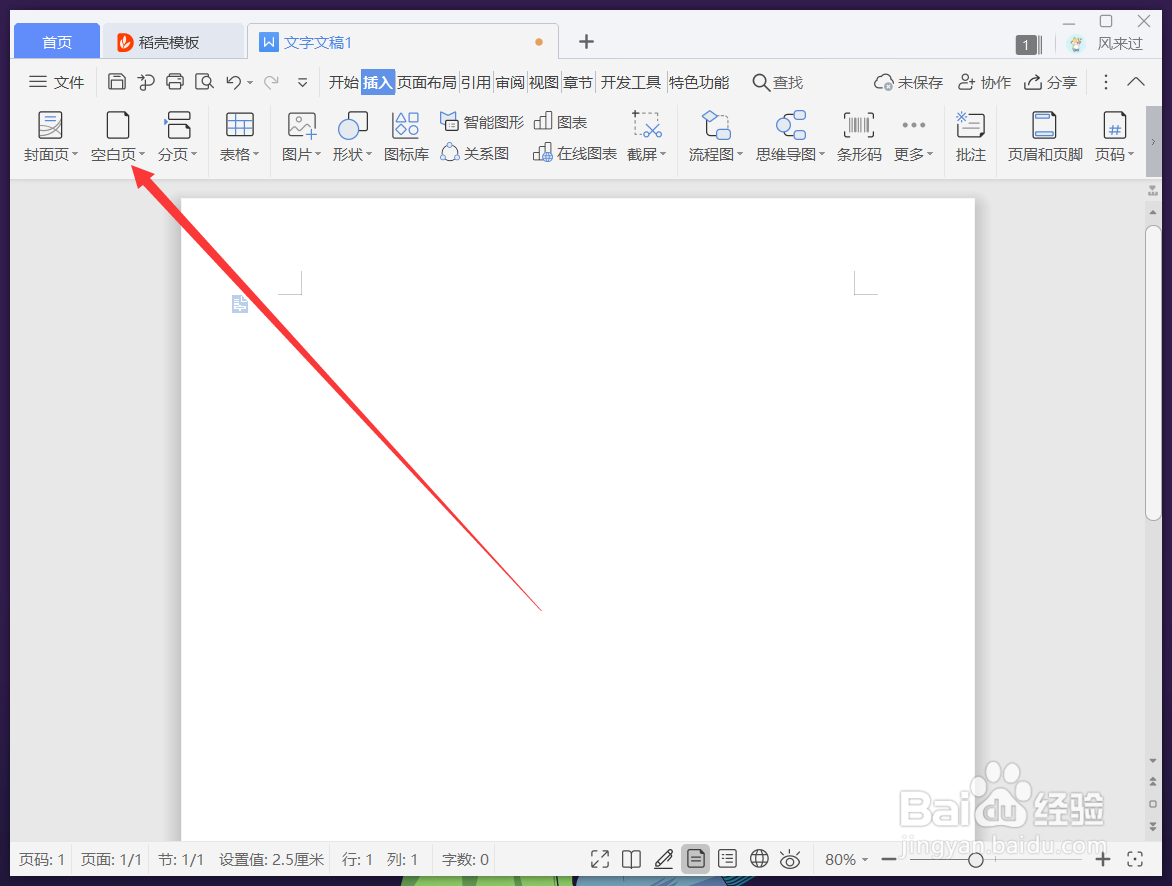Open the File (文件) menu
The height and width of the screenshot is (886, 1172).
[57, 82]
